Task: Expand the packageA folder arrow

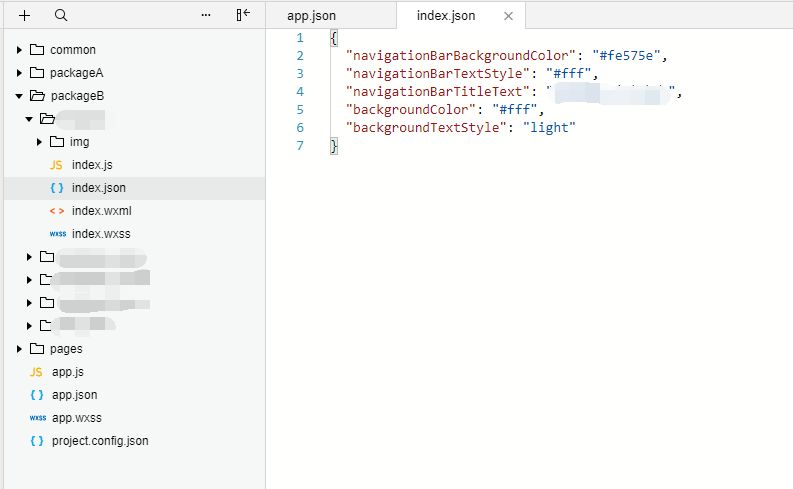Action: 19,73
